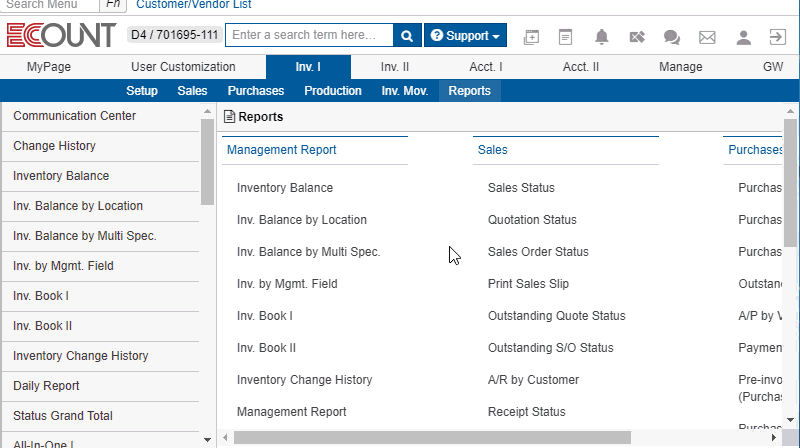Click the logout exit icon
800x448 pixels.
coord(778,37)
